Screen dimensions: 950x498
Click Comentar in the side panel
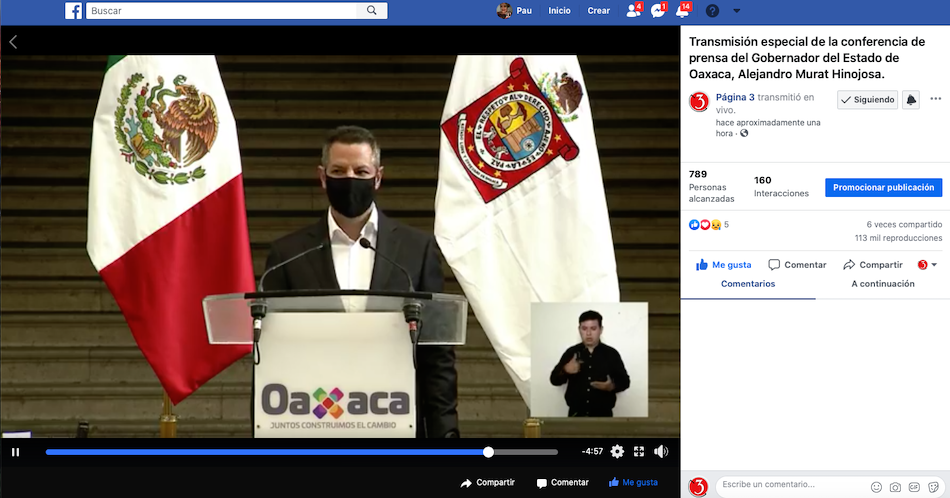pyautogui.click(x=797, y=265)
